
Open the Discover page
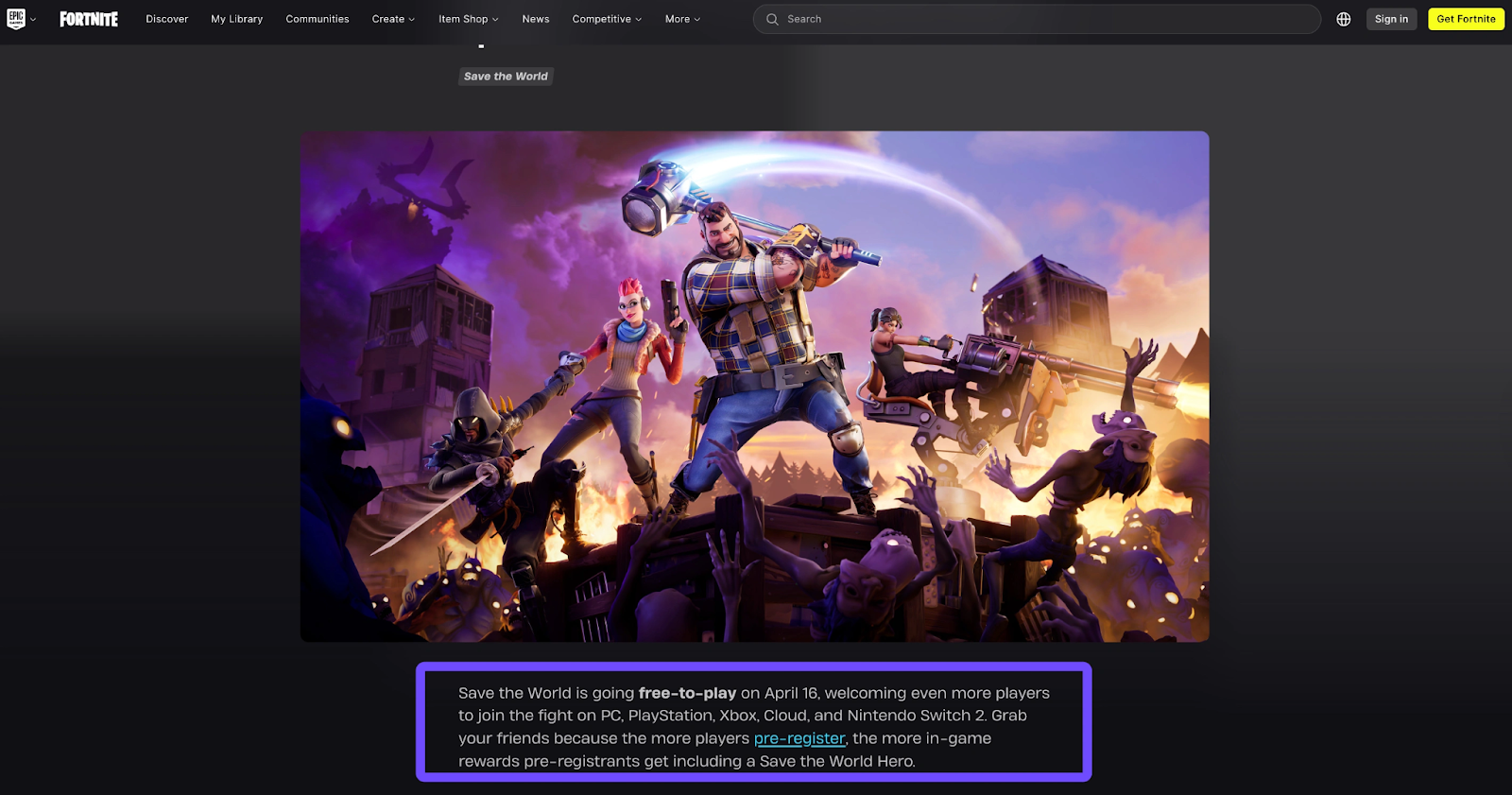pyautogui.click(x=166, y=19)
